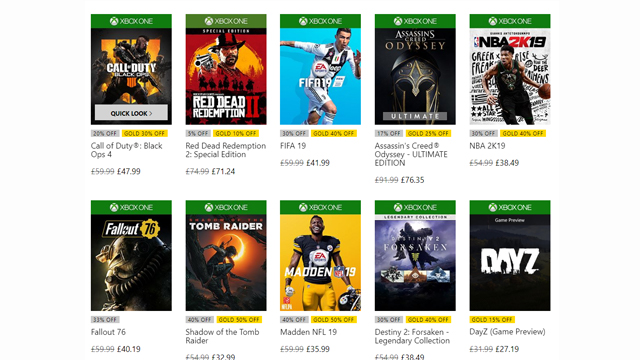Select the FIFA 19 cover image
Screen dimensions: 640x360
(320, 76)
